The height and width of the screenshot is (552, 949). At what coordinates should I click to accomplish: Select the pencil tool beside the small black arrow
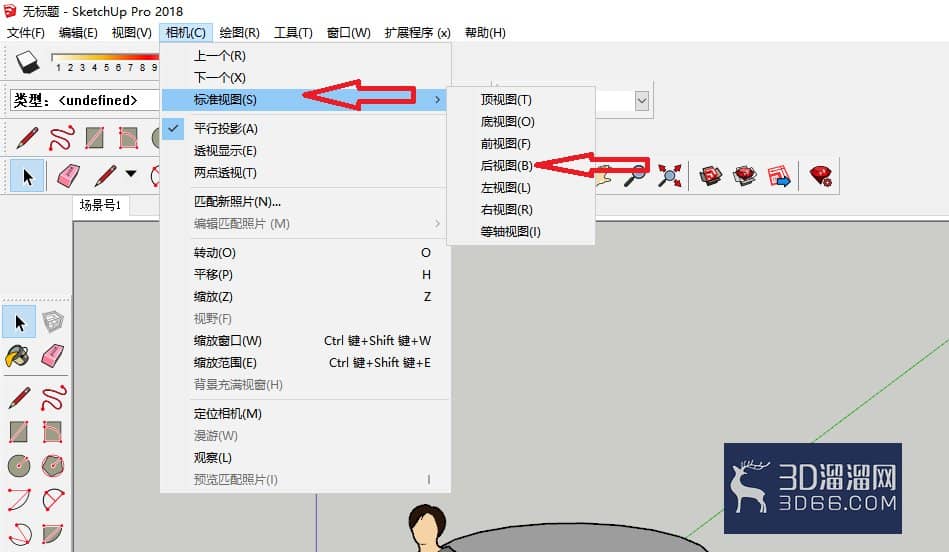105,176
